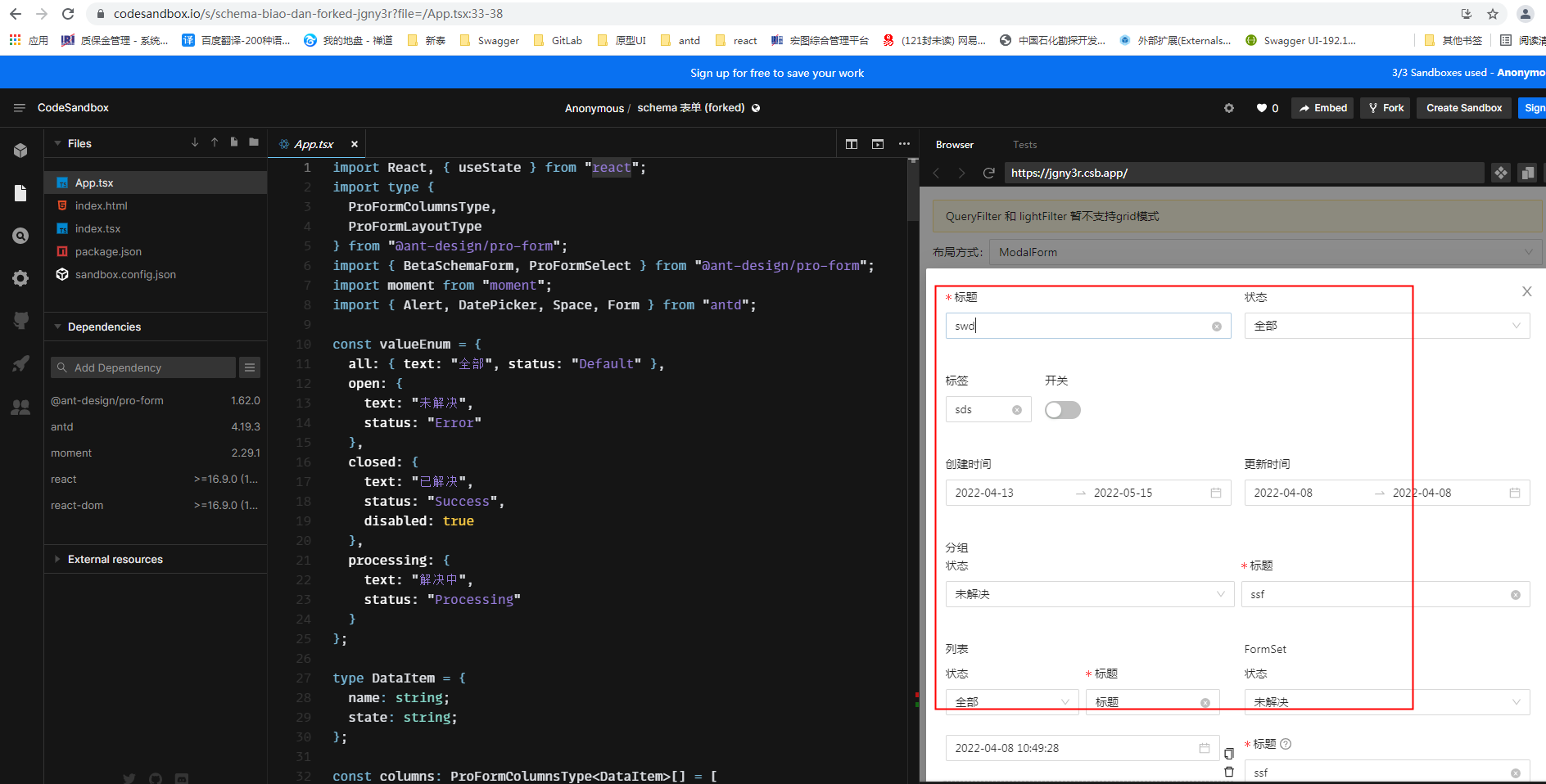Open the Deployment rocket panel

click(x=20, y=364)
